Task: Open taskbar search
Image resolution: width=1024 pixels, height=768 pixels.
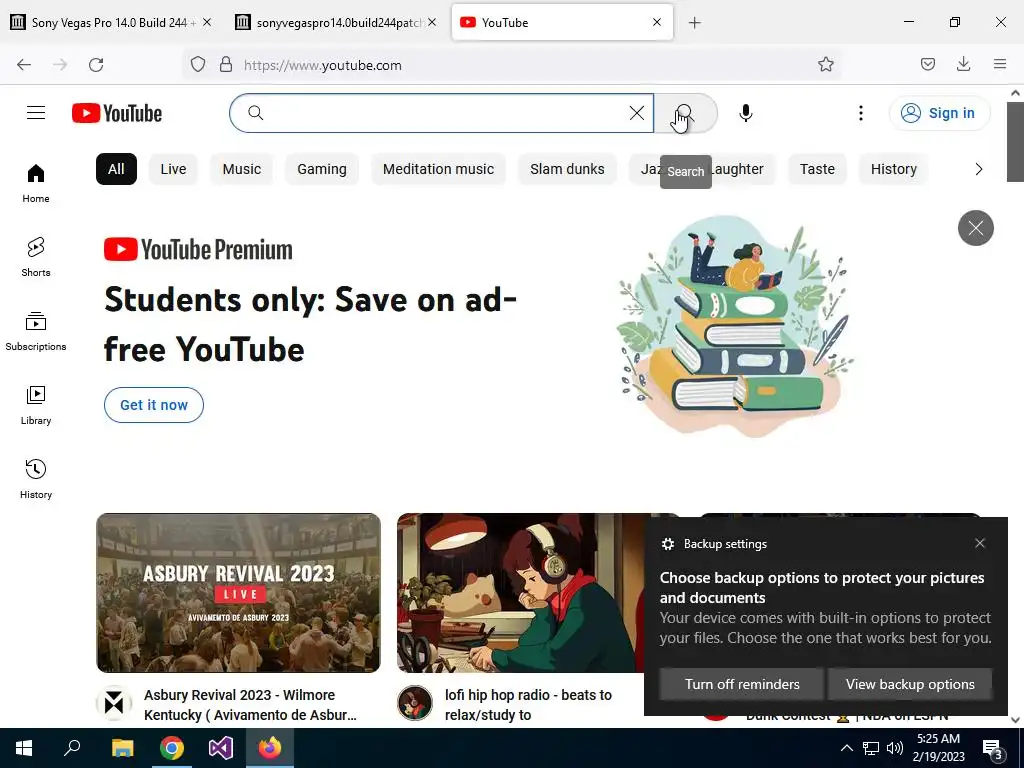Action: (72, 748)
